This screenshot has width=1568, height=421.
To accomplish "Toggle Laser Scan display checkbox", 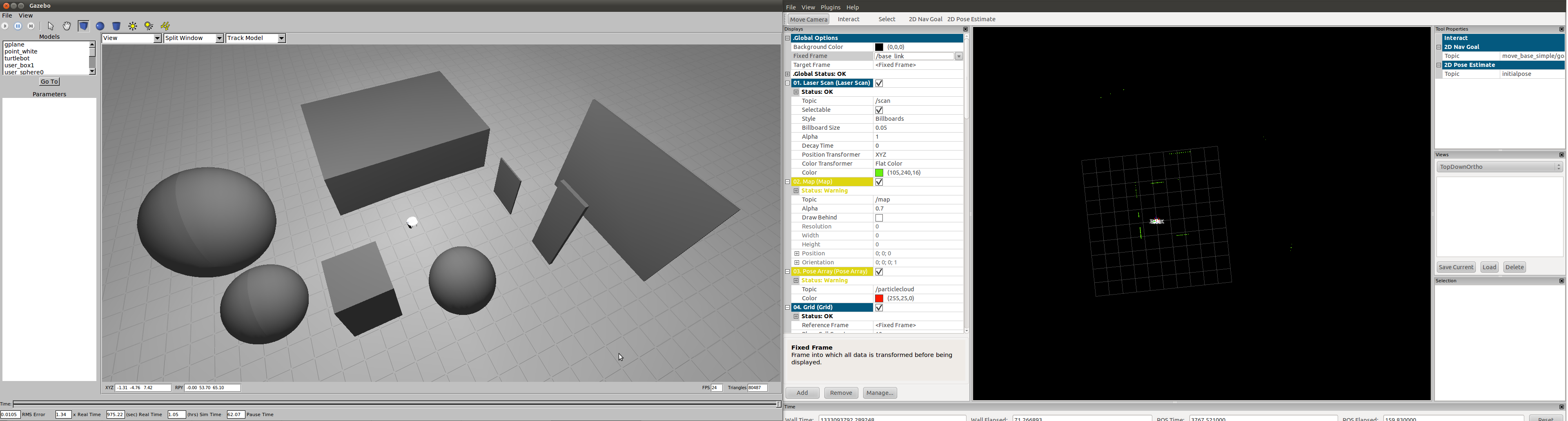I will pos(879,83).
